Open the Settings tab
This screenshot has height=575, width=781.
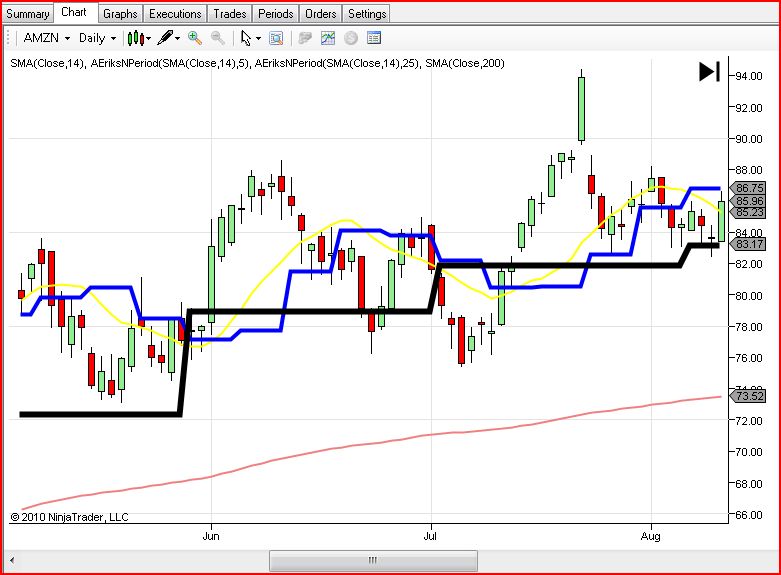coord(367,14)
